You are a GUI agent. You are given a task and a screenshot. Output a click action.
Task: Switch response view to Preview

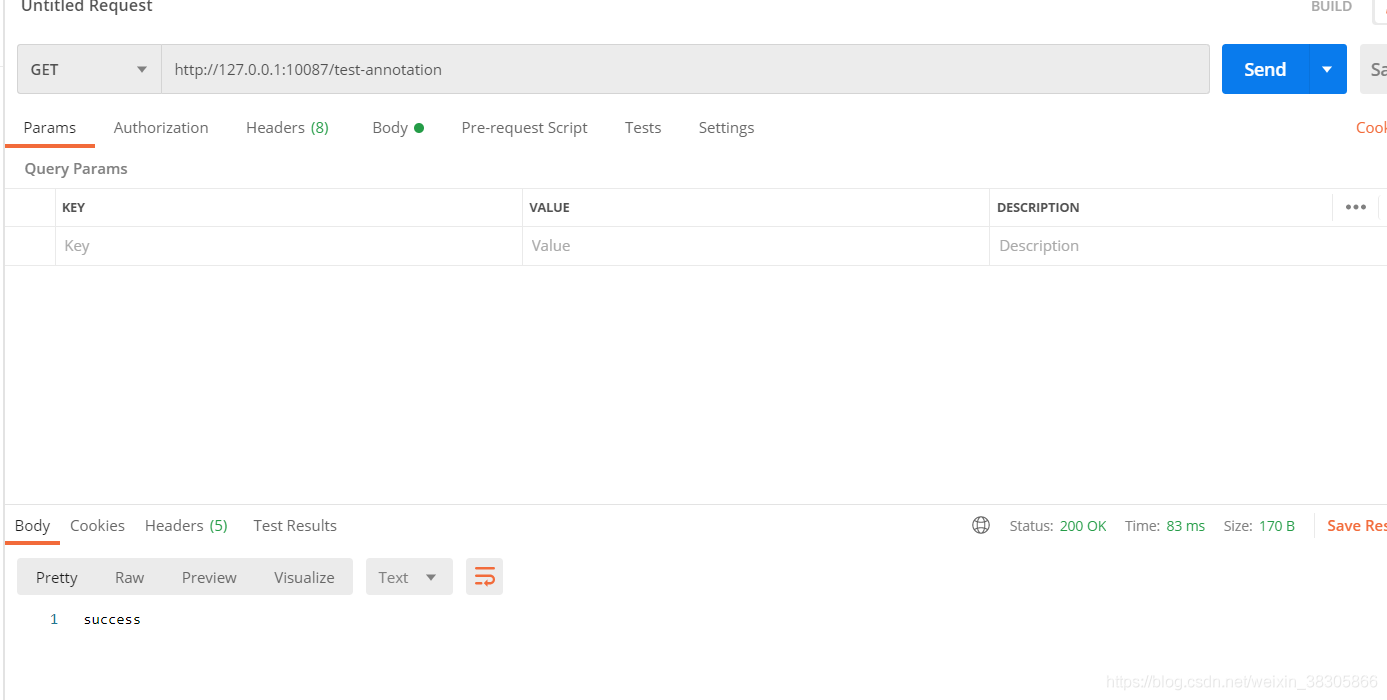(x=209, y=577)
